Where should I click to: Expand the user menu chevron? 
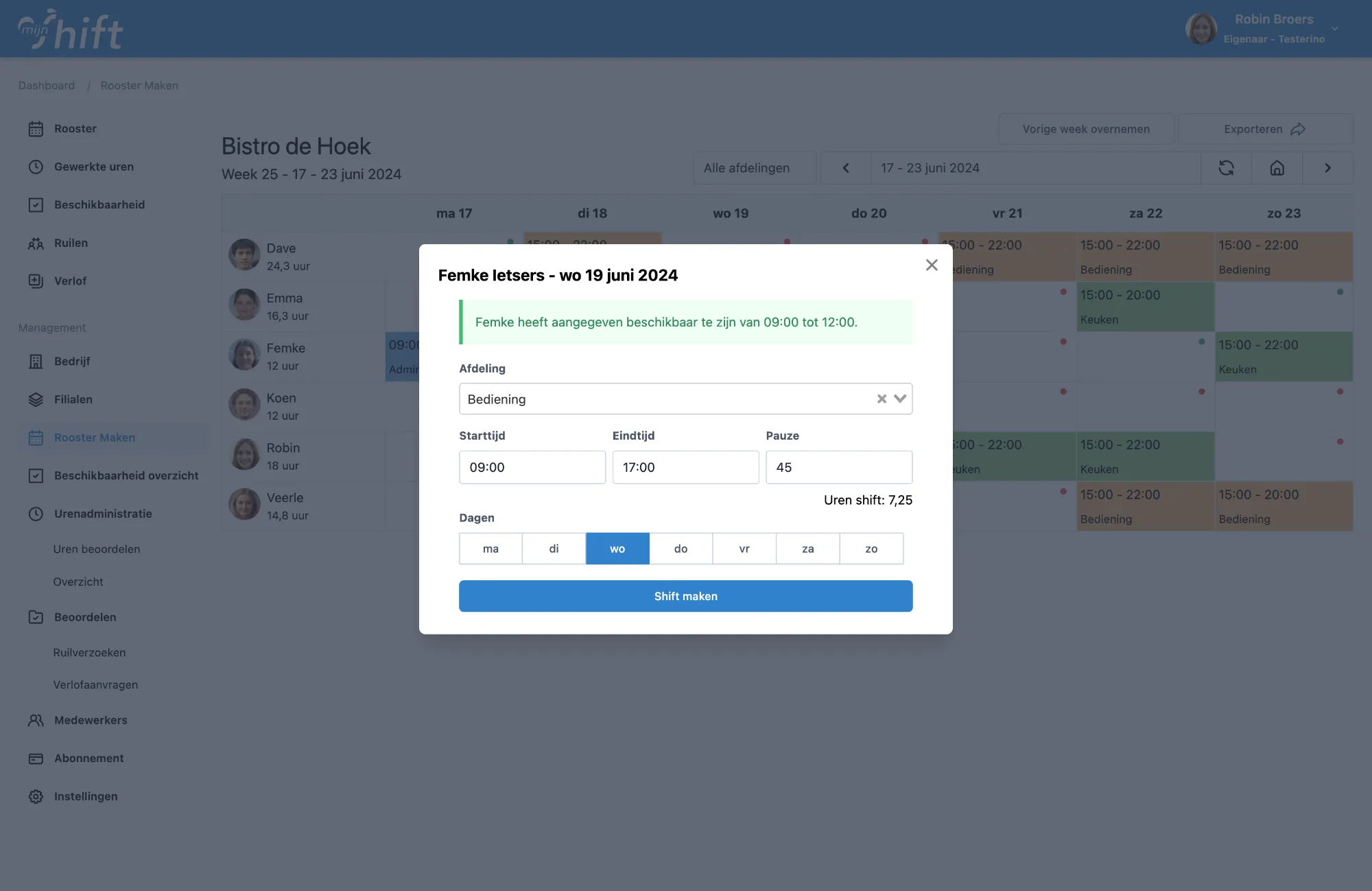1335,29
